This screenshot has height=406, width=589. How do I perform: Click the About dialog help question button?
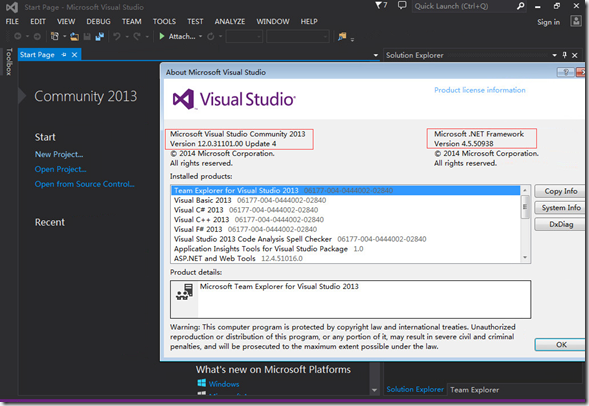click(x=565, y=72)
